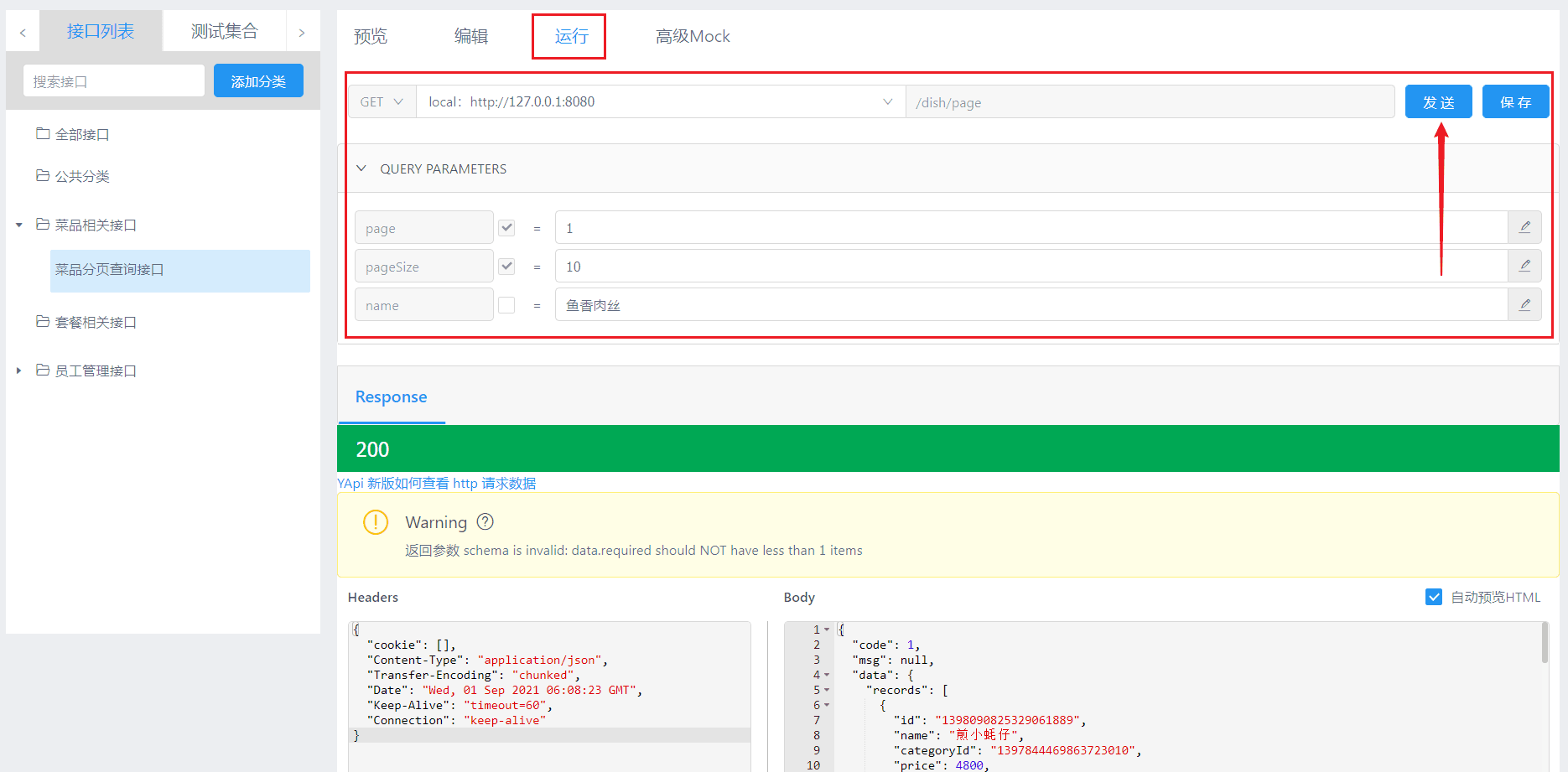
Task: Click the edit pencil icon for name parameter
Action: 1524,304
